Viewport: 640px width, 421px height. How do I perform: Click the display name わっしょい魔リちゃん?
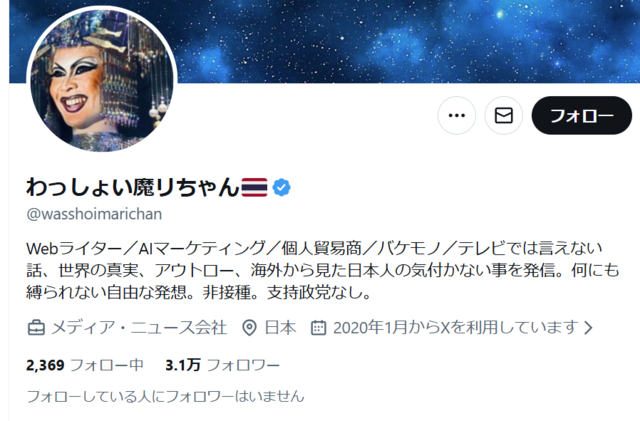tap(133, 187)
